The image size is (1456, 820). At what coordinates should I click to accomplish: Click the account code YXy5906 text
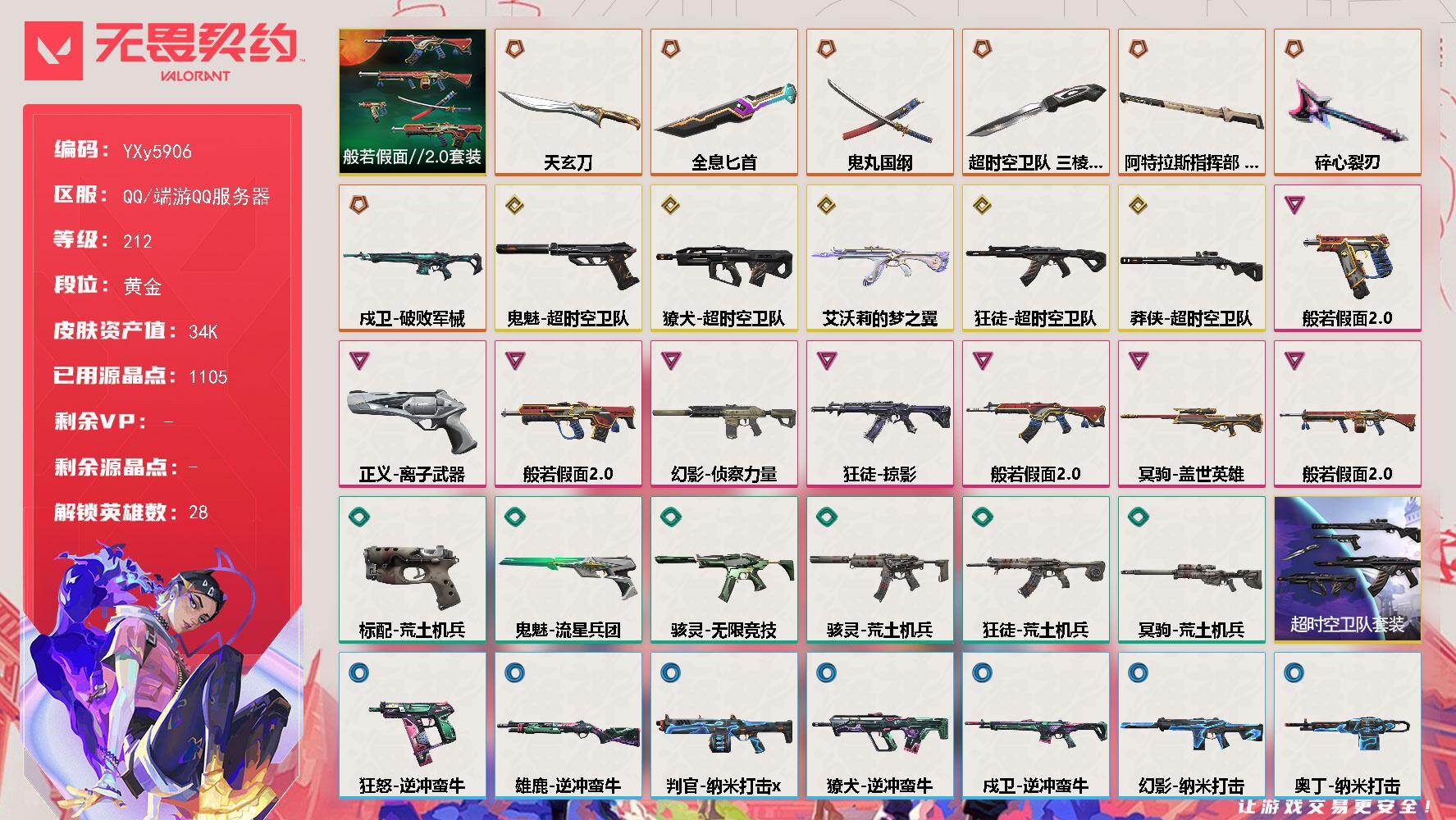tap(157, 152)
